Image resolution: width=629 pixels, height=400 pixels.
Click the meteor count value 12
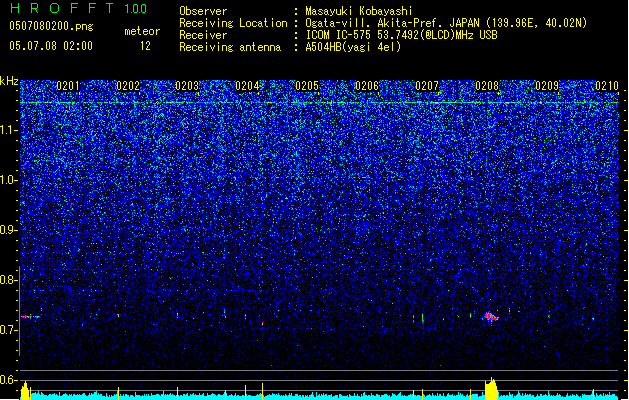145,46
